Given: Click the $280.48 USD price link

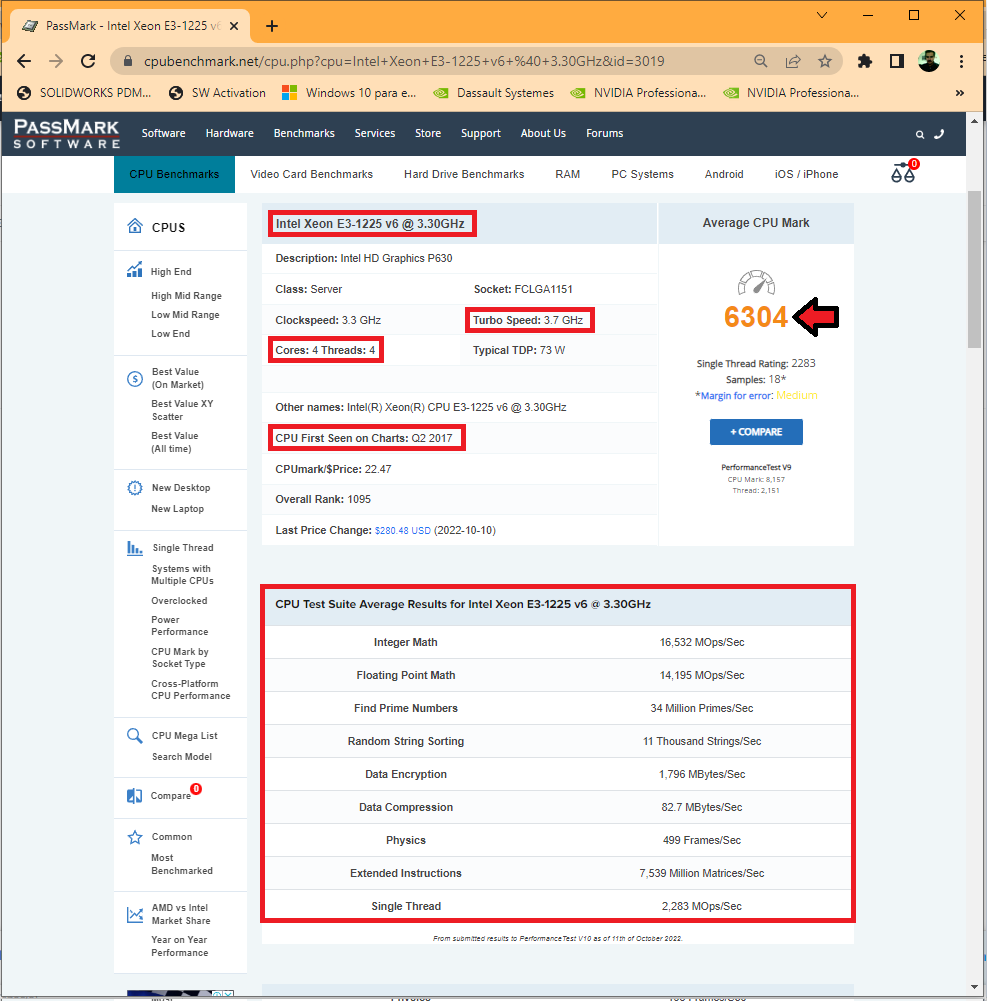Looking at the screenshot, I should [x=402, y=531].
